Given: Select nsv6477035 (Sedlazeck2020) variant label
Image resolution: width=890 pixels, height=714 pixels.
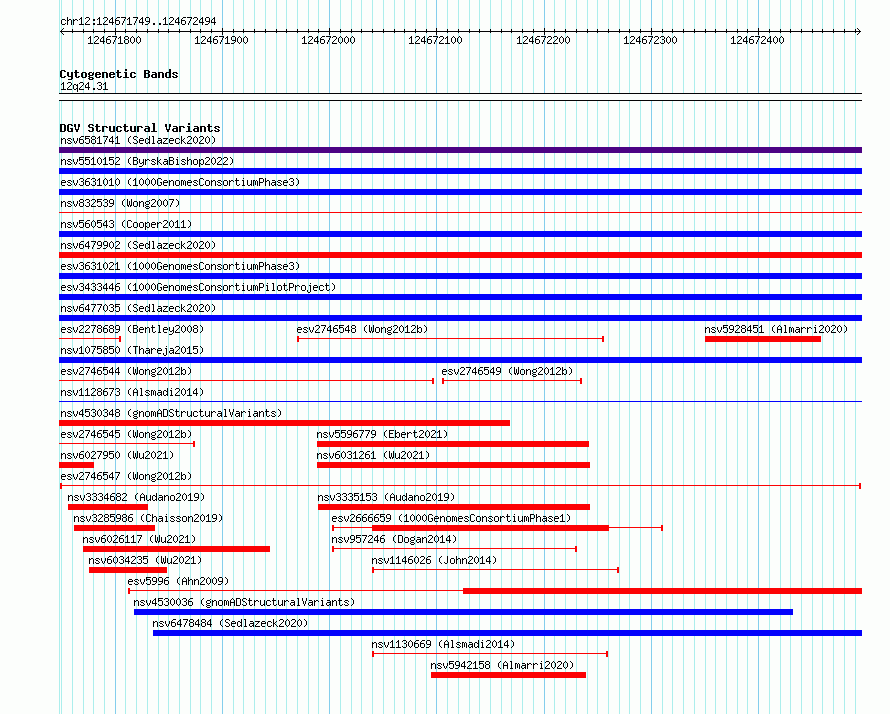Looking at the screenshot, I should point(138,308).
